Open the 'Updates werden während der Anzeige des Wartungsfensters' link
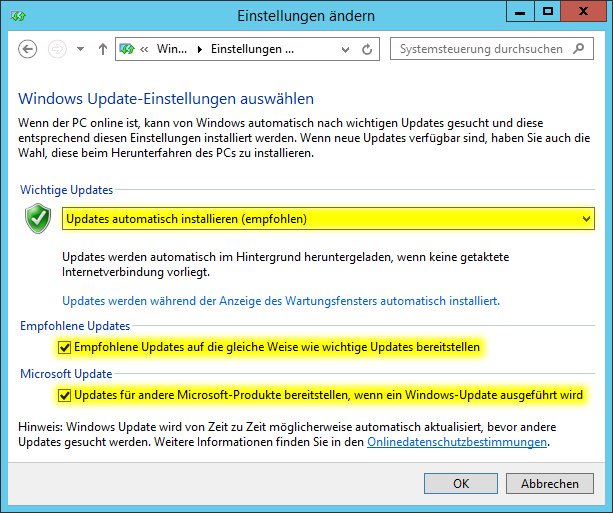Image resolution: width=613 pixels, height=513 pixels. click(x=281, y=301)
